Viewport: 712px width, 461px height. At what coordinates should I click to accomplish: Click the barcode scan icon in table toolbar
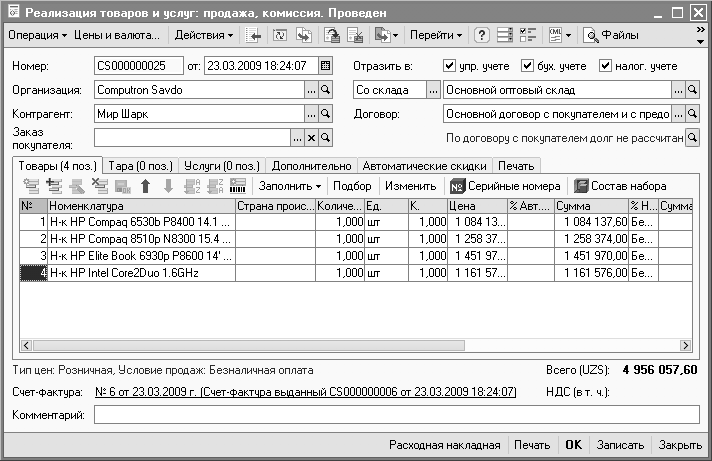pyautogui.click(x=238, y=186)
